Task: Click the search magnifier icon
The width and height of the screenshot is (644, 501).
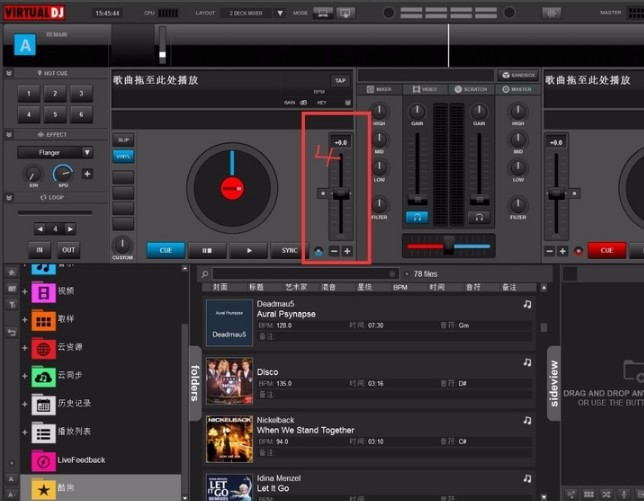Action: (204, 274)
